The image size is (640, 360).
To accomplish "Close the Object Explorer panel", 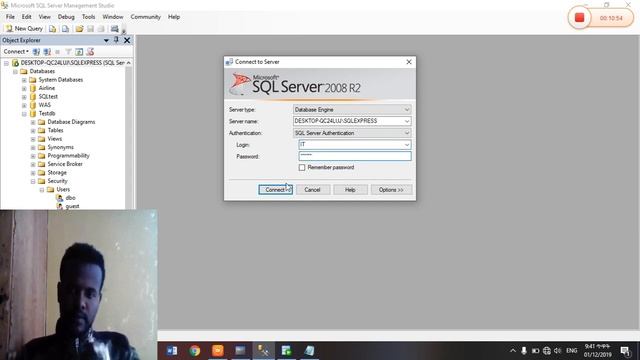I will click(127, 40).
